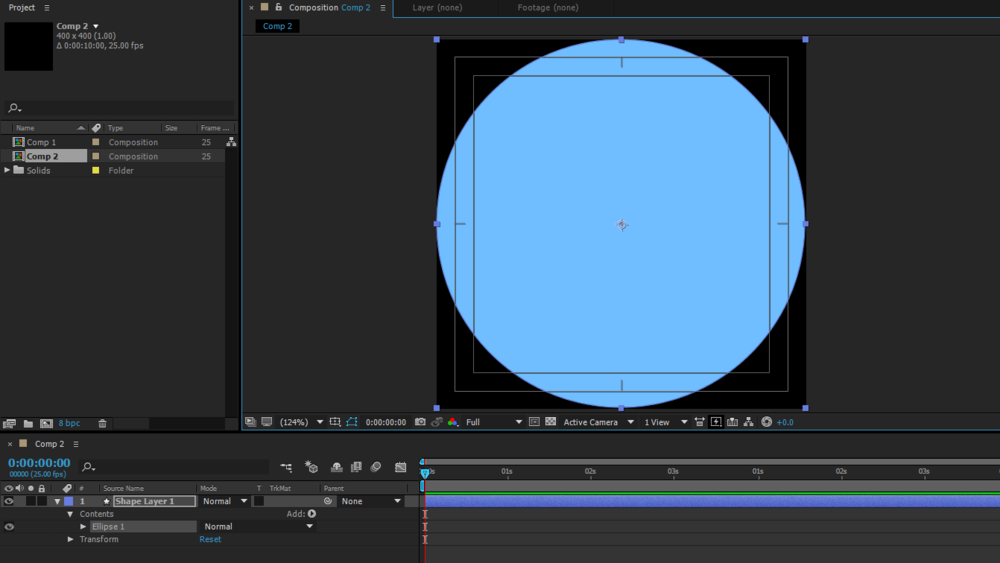Screen dimensions: 1000x563
Task: Toggle lock switch on Shape Layer 1
Action: (42, 501)
